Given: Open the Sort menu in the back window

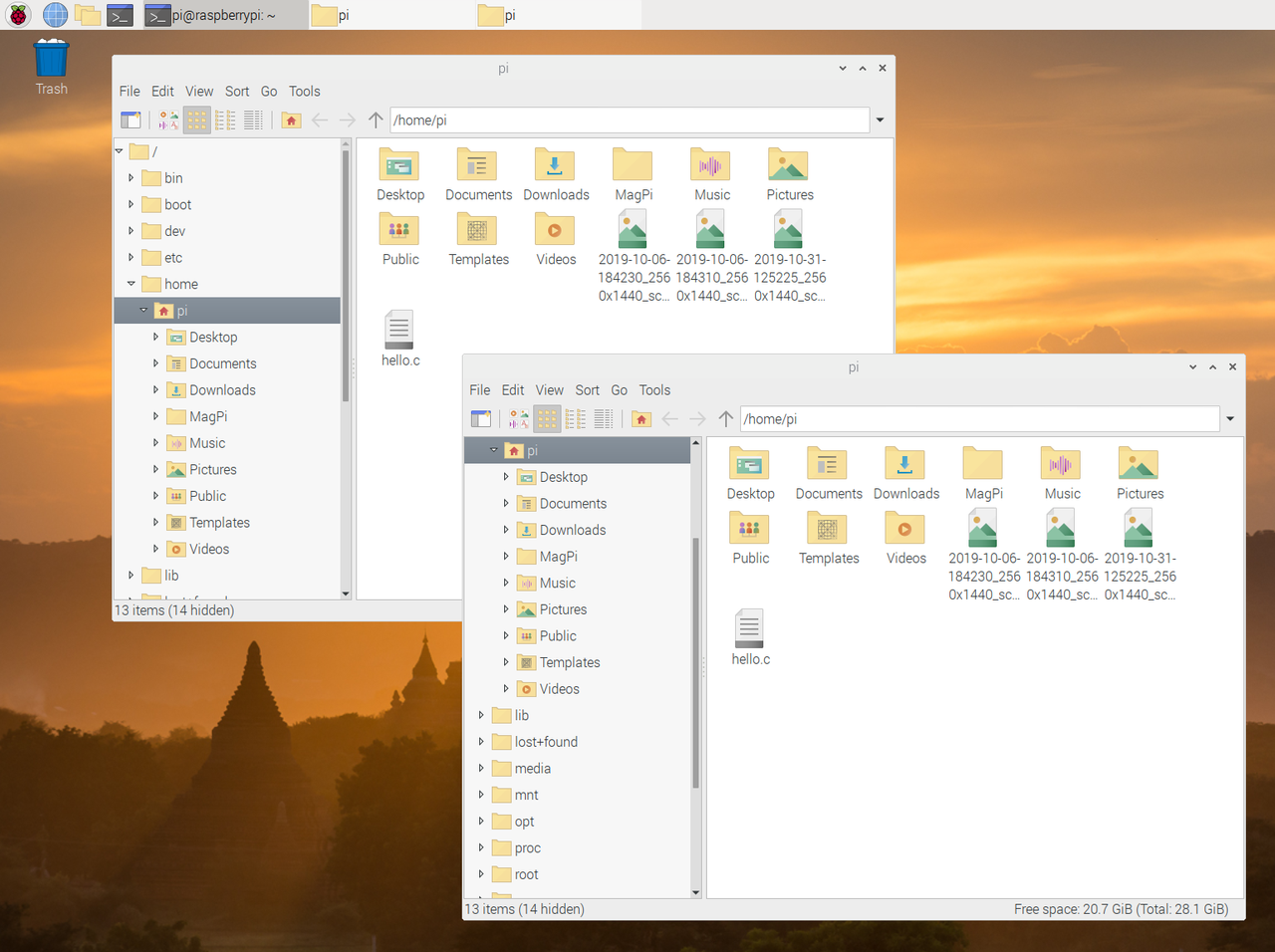Looking at the screenshot, I should 237,91.
